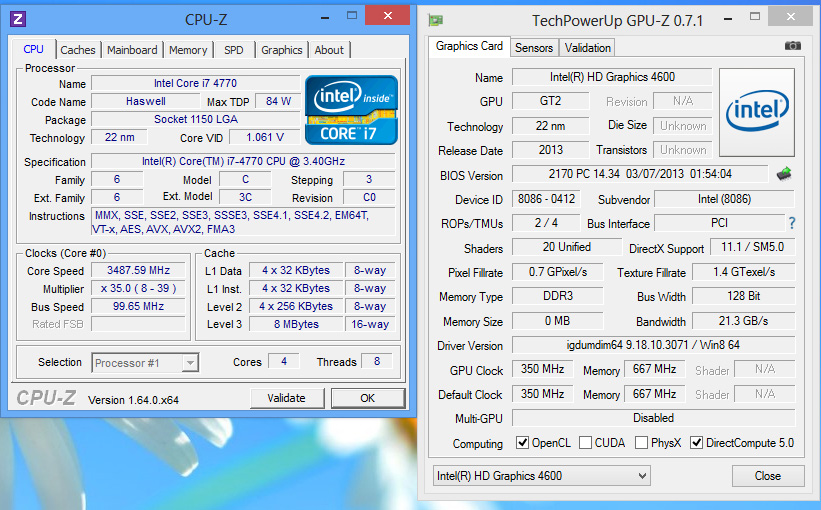The image size is (821, 510).
Task: Click the Code Name value Haswell
Action: point(146,101)
